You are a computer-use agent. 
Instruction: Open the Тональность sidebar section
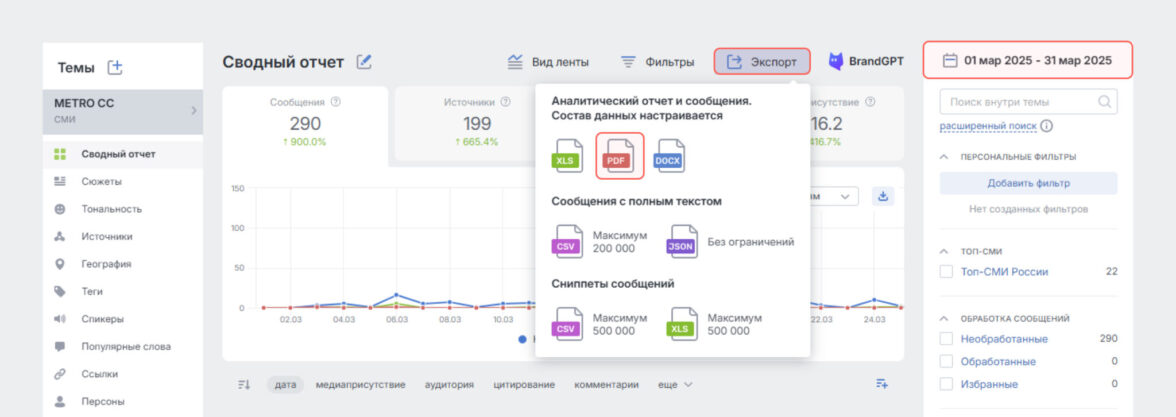tap(111, 209)
